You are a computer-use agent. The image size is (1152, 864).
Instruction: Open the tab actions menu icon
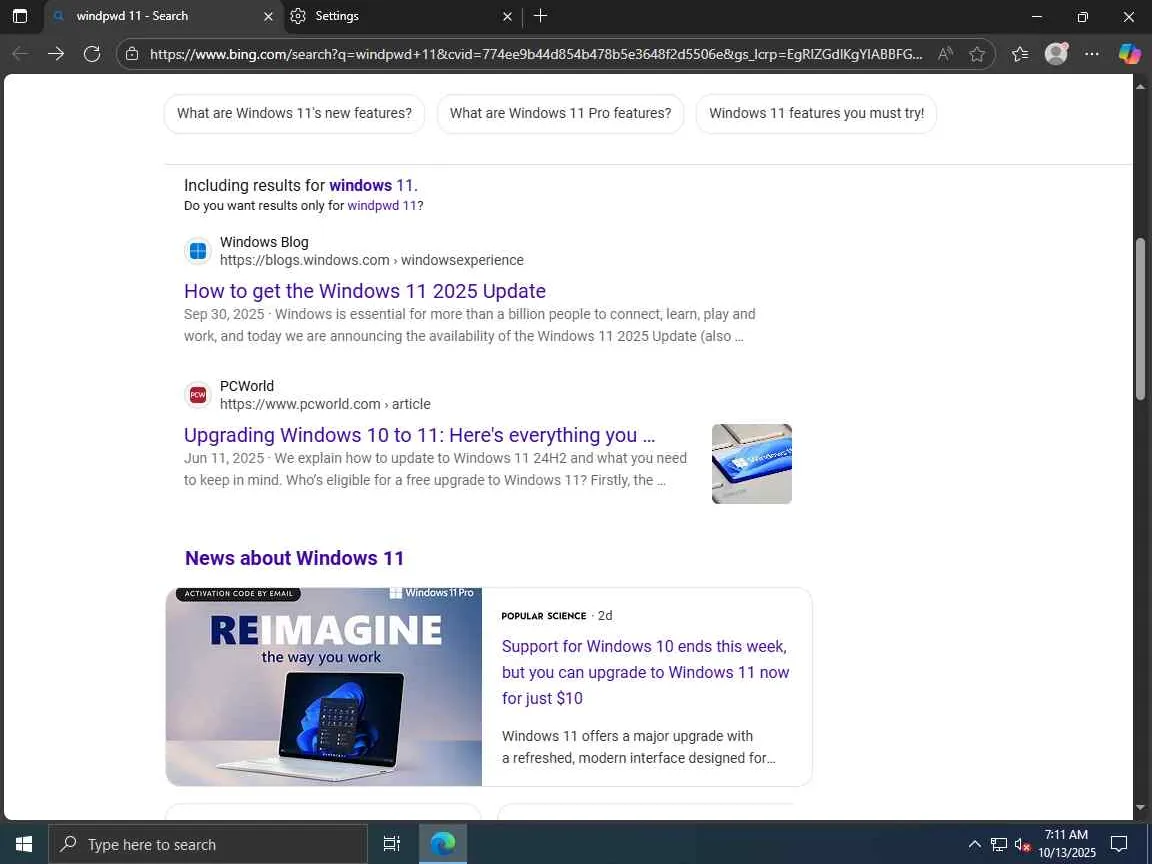20,16
